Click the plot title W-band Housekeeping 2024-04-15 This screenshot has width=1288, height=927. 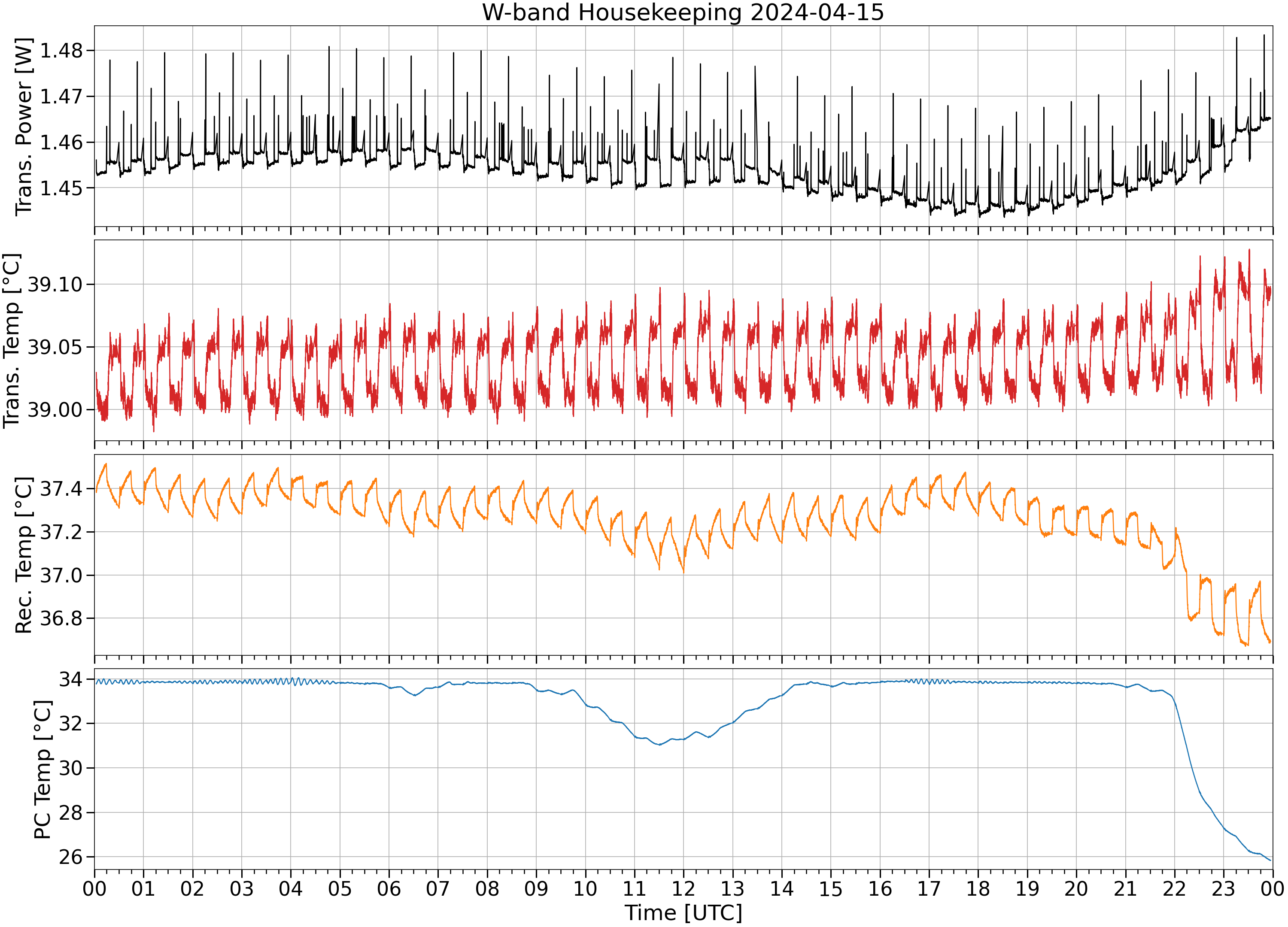[683, 12]
